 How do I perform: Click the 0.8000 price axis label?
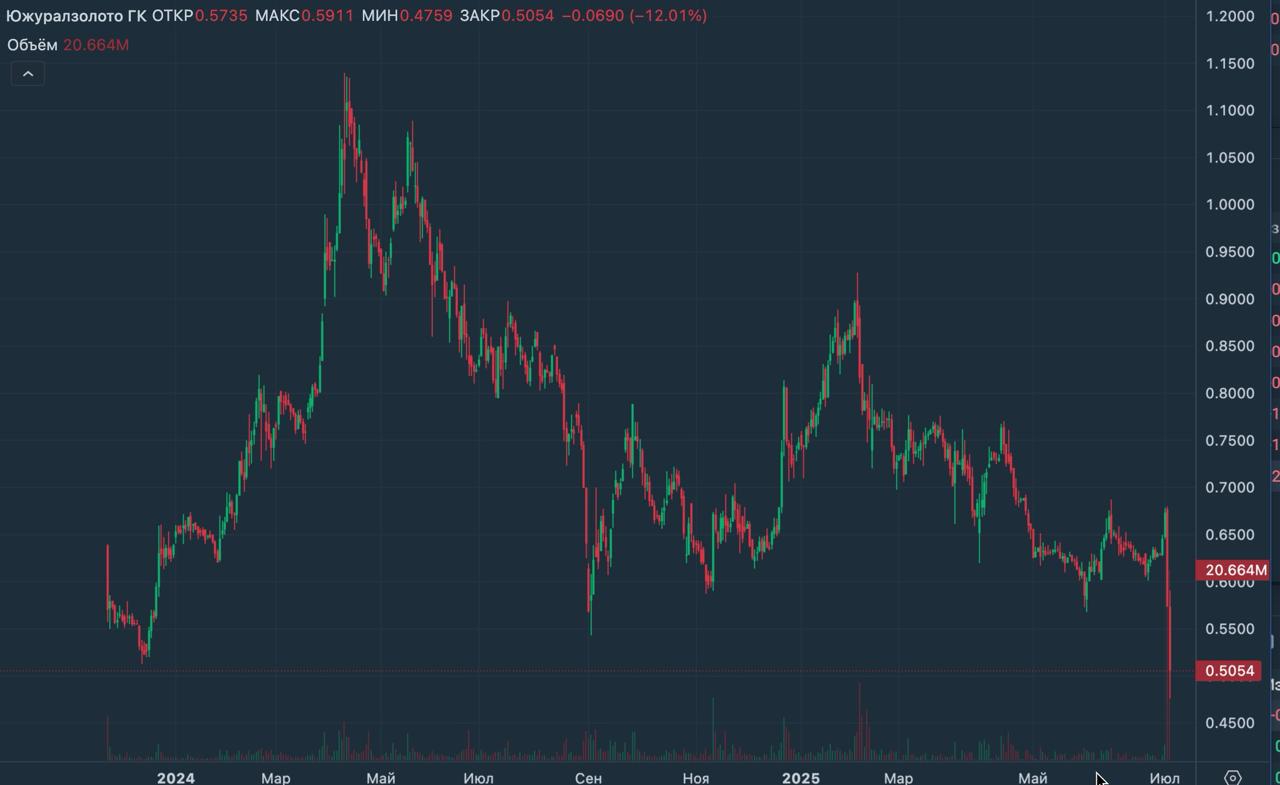1230,393
